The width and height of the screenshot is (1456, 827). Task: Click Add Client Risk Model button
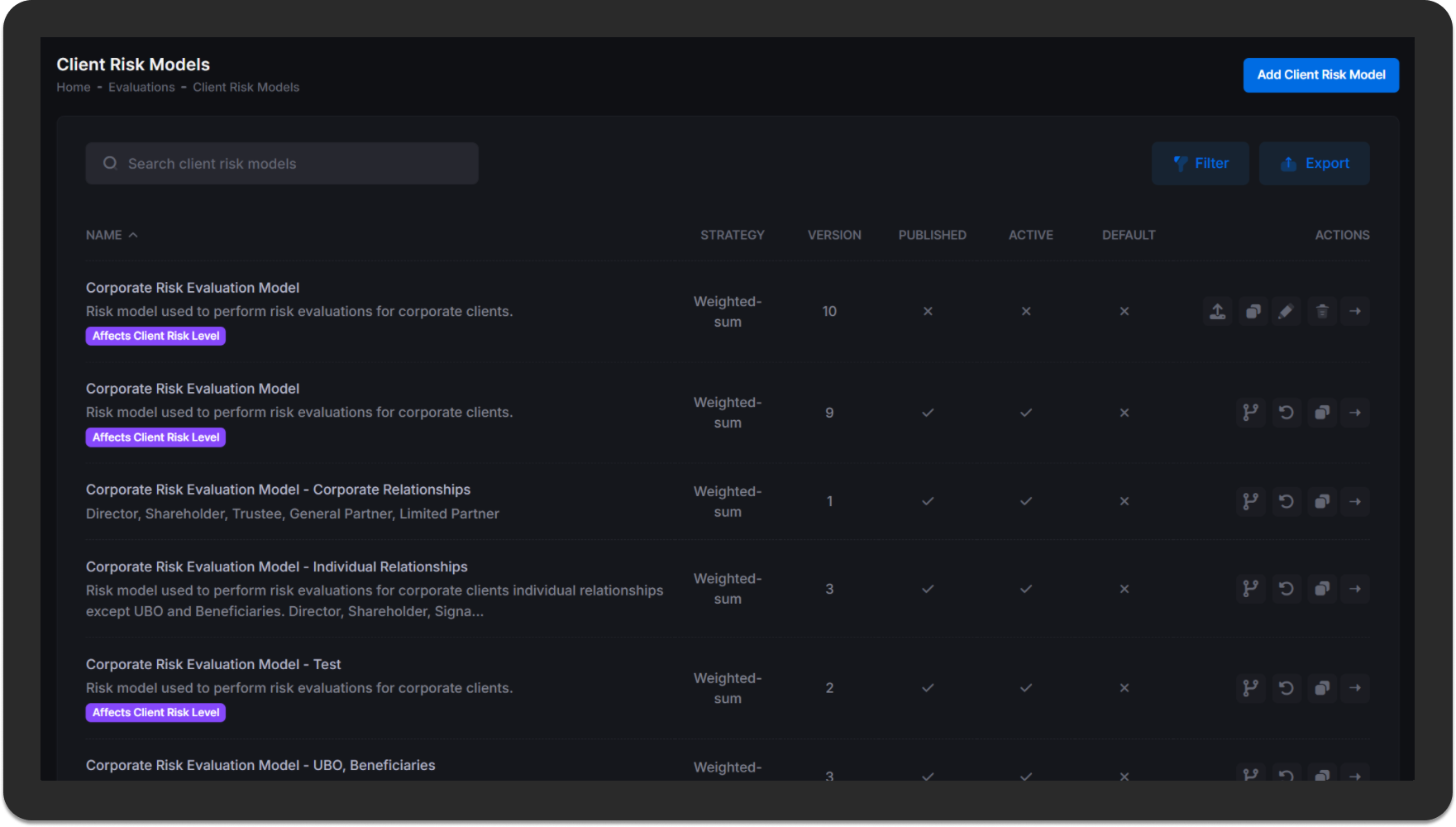[1320, 75]
